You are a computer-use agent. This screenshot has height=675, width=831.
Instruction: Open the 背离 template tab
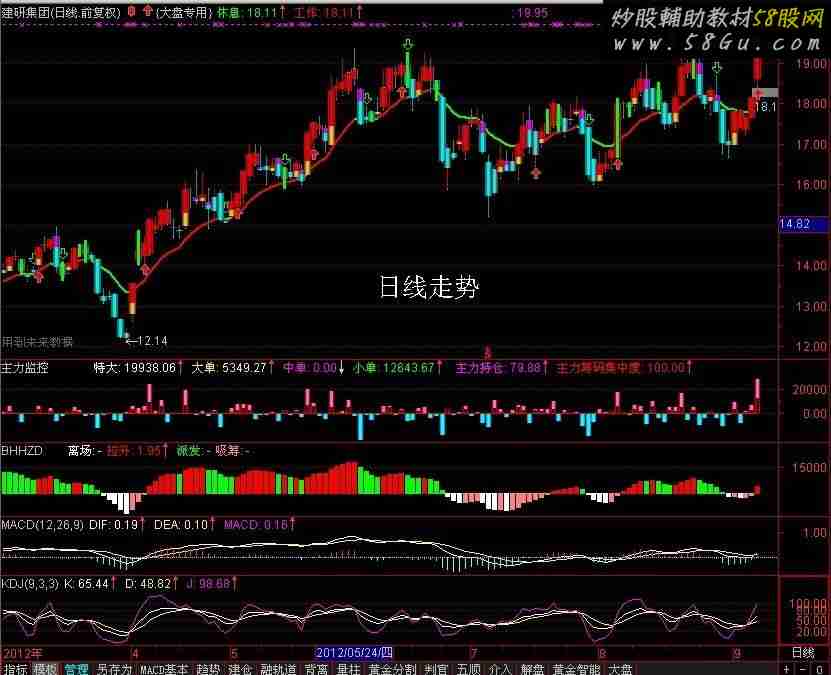pyautogui.click(x=316, y=669)
